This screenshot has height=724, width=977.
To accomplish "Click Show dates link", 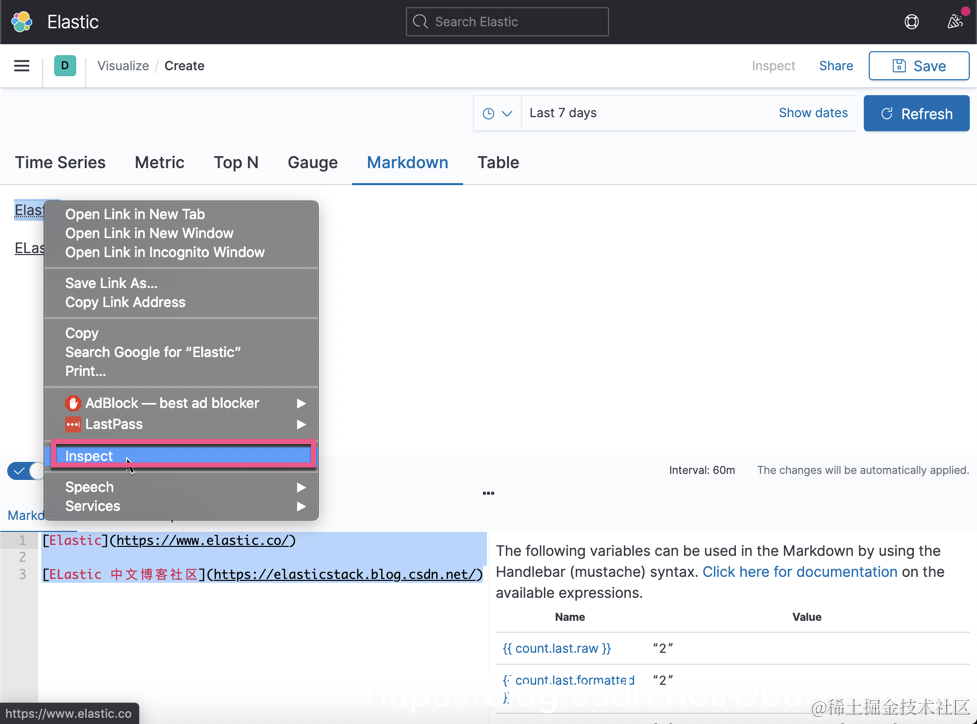I will [813, 113].
